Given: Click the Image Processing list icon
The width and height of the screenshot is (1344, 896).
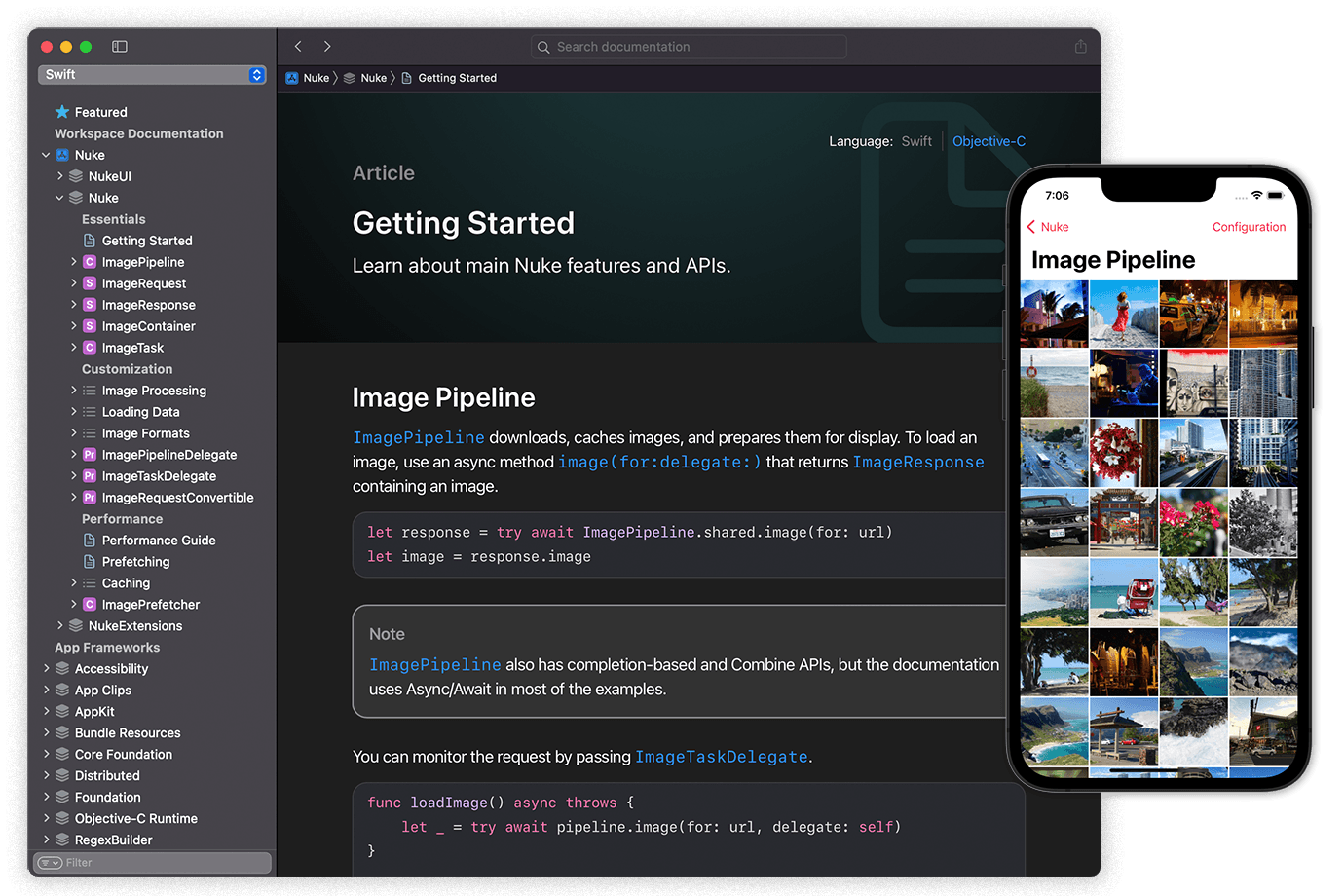Looking at the screenshot, I should tap(90, 391).
